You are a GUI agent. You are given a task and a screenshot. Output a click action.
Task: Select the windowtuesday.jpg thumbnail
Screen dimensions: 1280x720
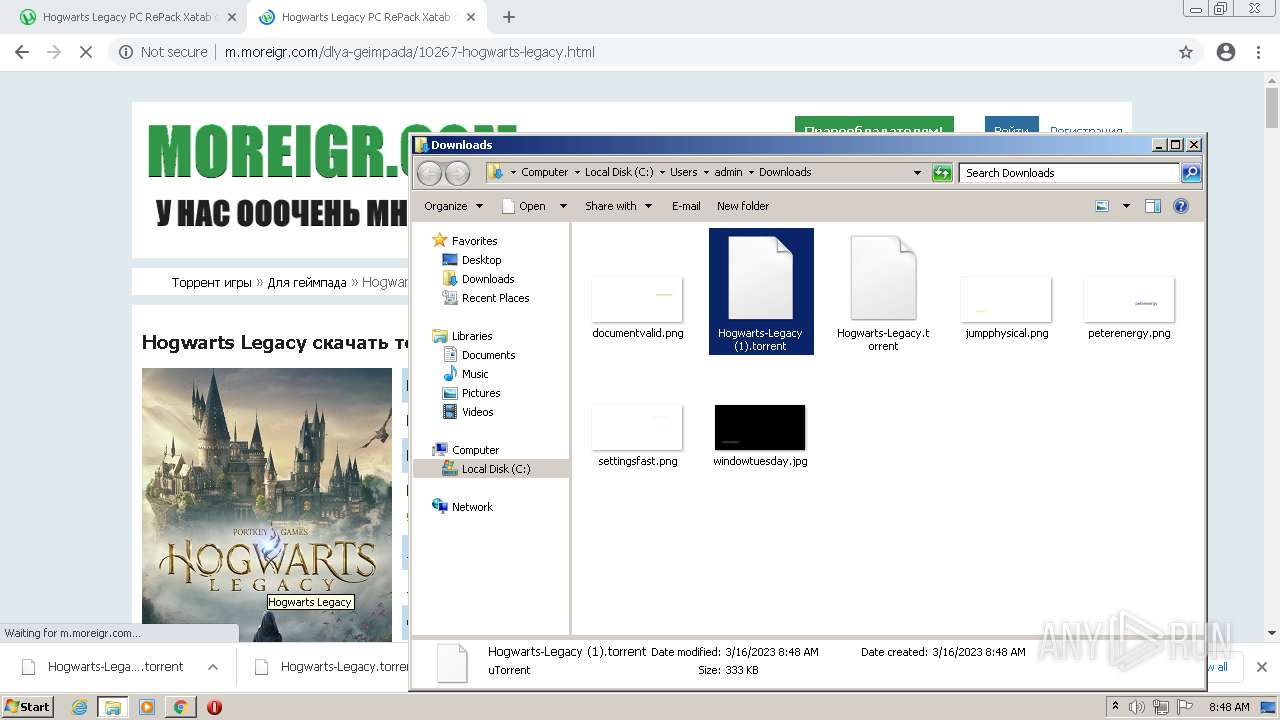[760, 428]
